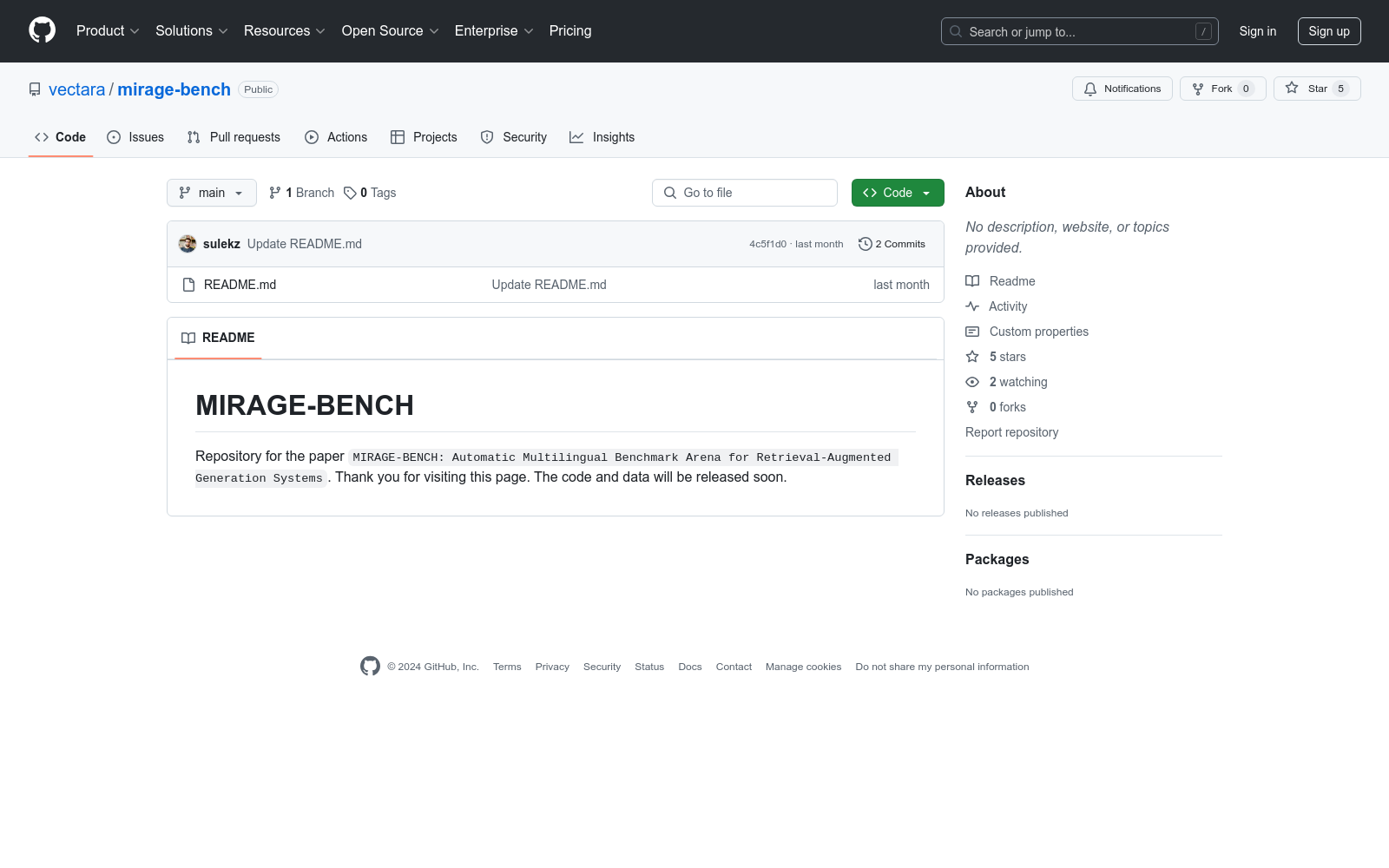Open the Releases section heading link
This screenshot has width=1389, height=868.
995,480
